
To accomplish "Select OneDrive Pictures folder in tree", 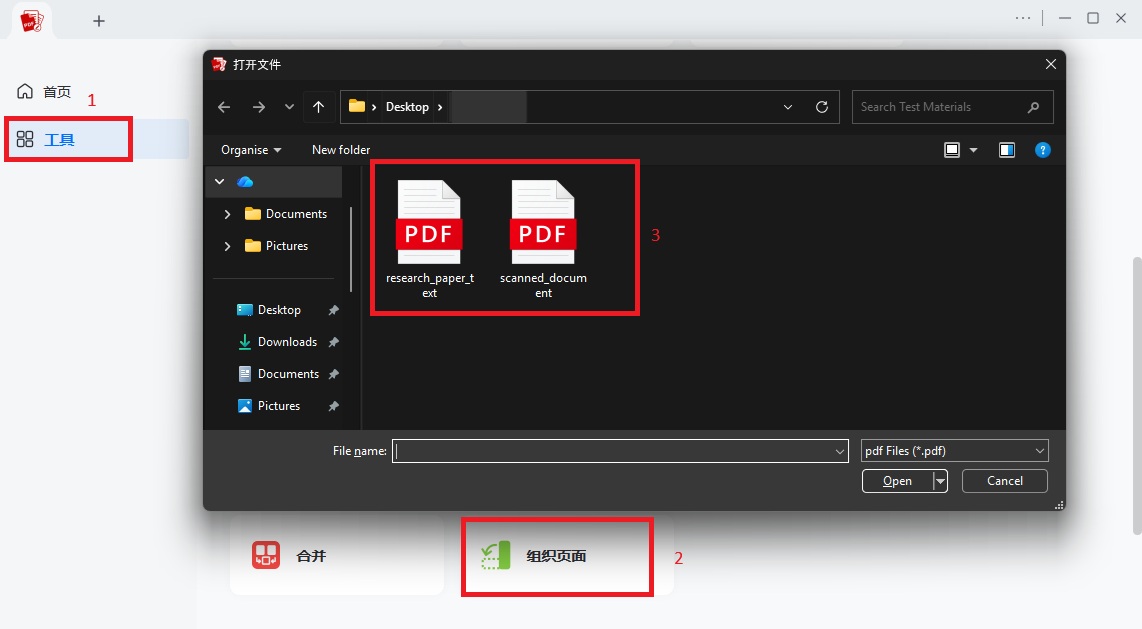I will pyautogui.click(x=276, y=246).
